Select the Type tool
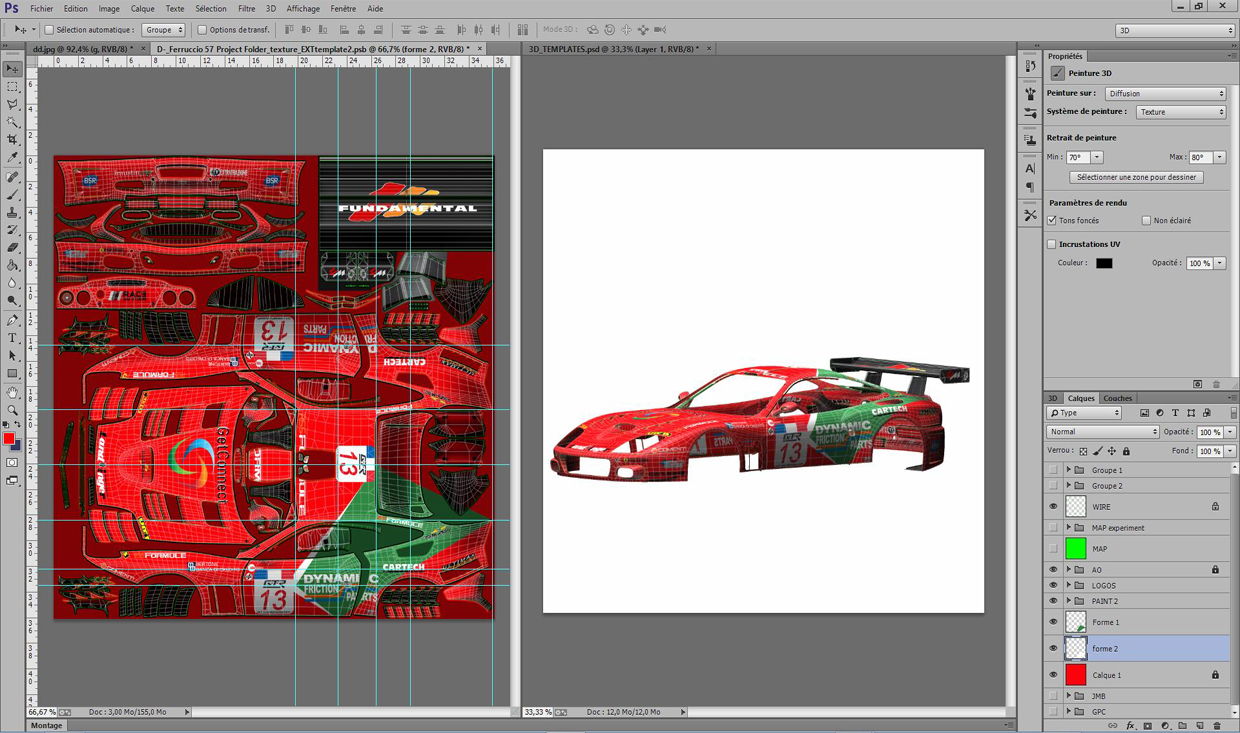The width and height of the screenshot is (1240, 733). coord(12,339)
